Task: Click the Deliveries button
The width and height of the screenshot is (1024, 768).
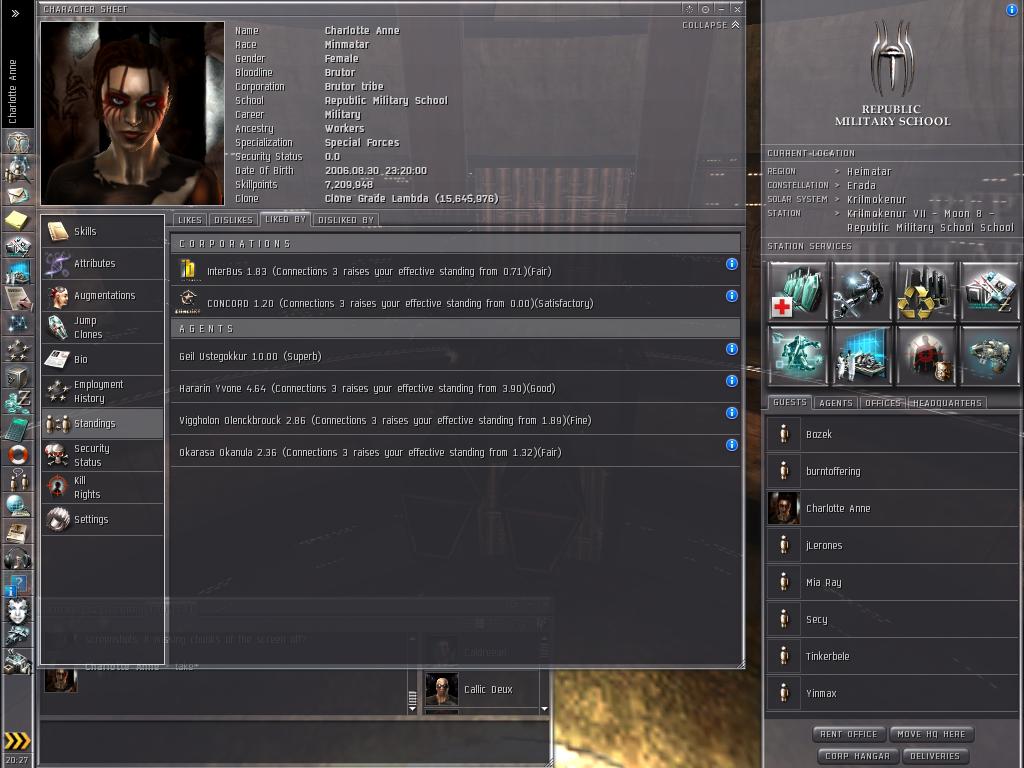Action: (x=935, y=756)
